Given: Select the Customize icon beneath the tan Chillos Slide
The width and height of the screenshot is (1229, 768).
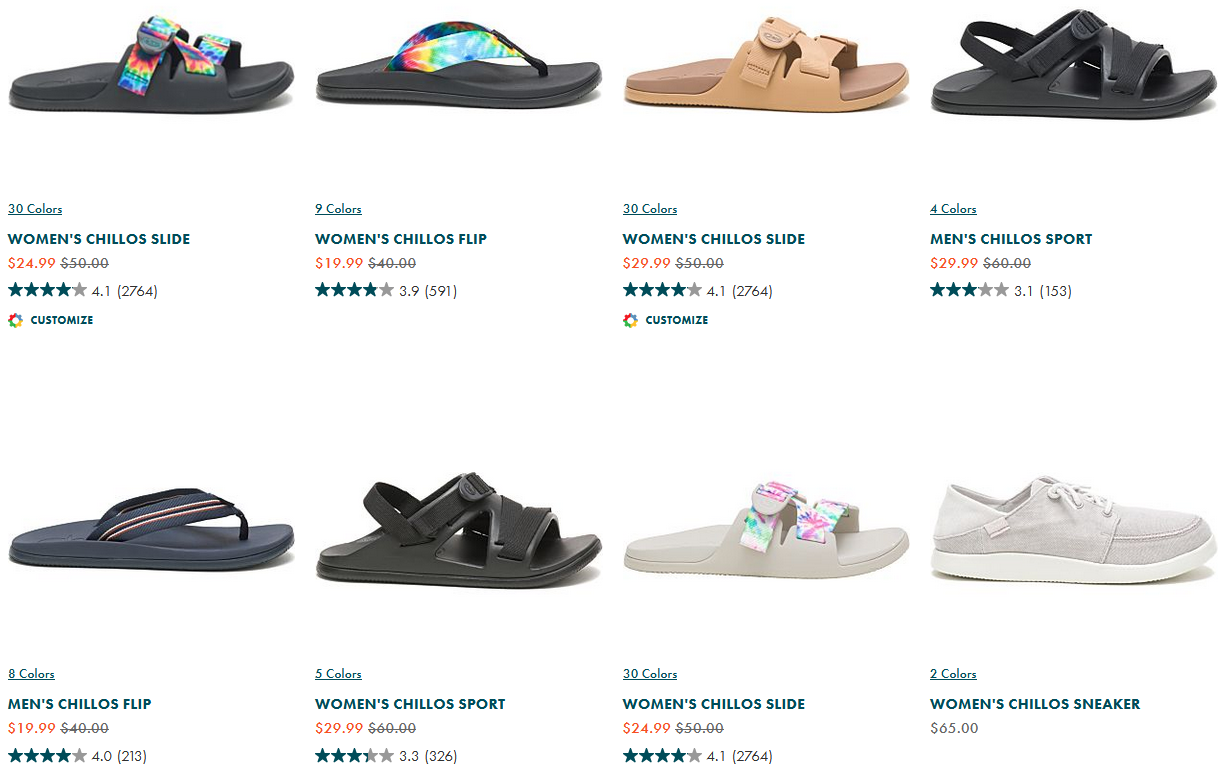Looking at the screenshot, I should (x=630, y=320).
